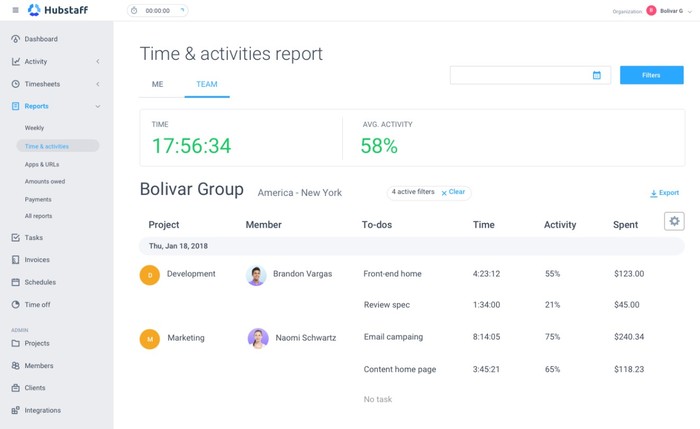The height and width of the screenshot is (429, 700).
Task: Click the date range input field
Action: (530, 75)
